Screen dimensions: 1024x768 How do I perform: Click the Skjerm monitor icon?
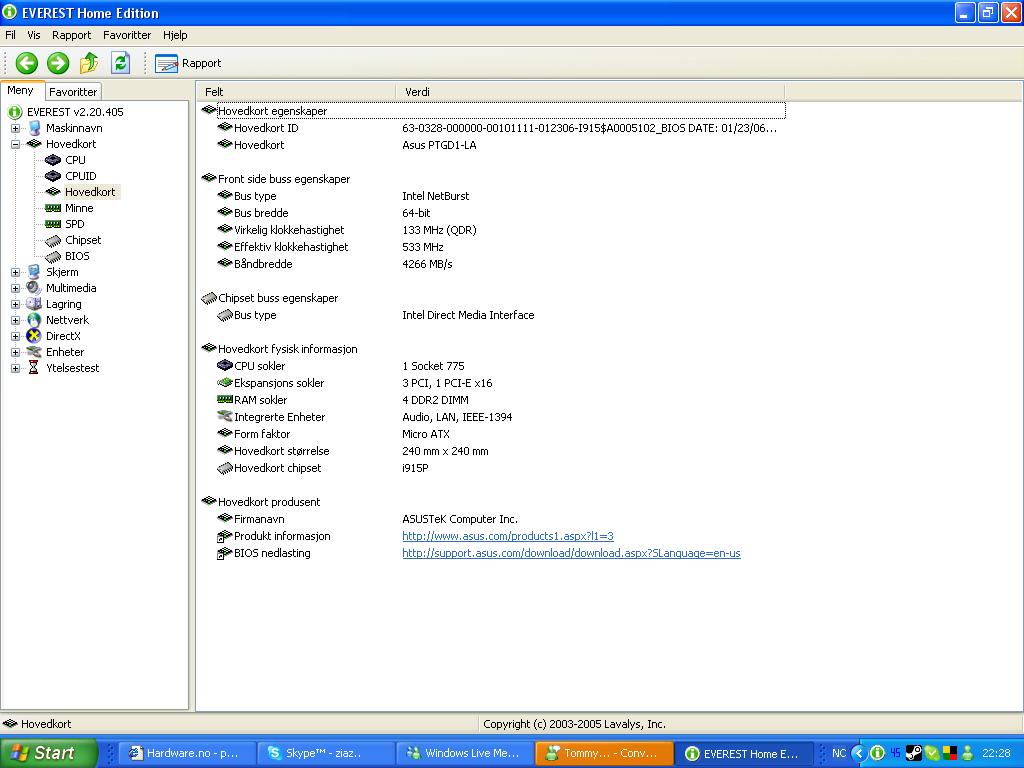(x=34, y=272)
